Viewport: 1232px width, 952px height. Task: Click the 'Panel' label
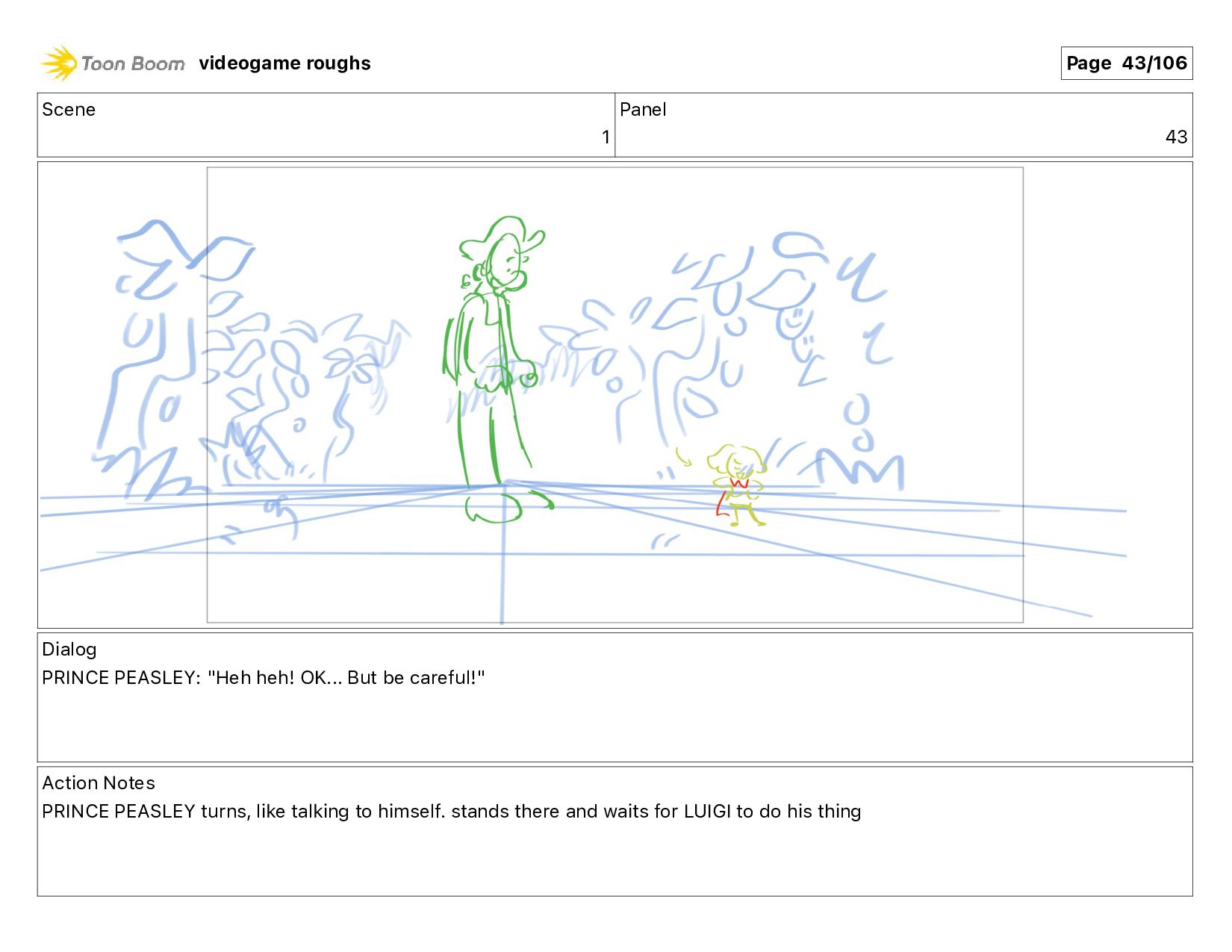[643, 110]
